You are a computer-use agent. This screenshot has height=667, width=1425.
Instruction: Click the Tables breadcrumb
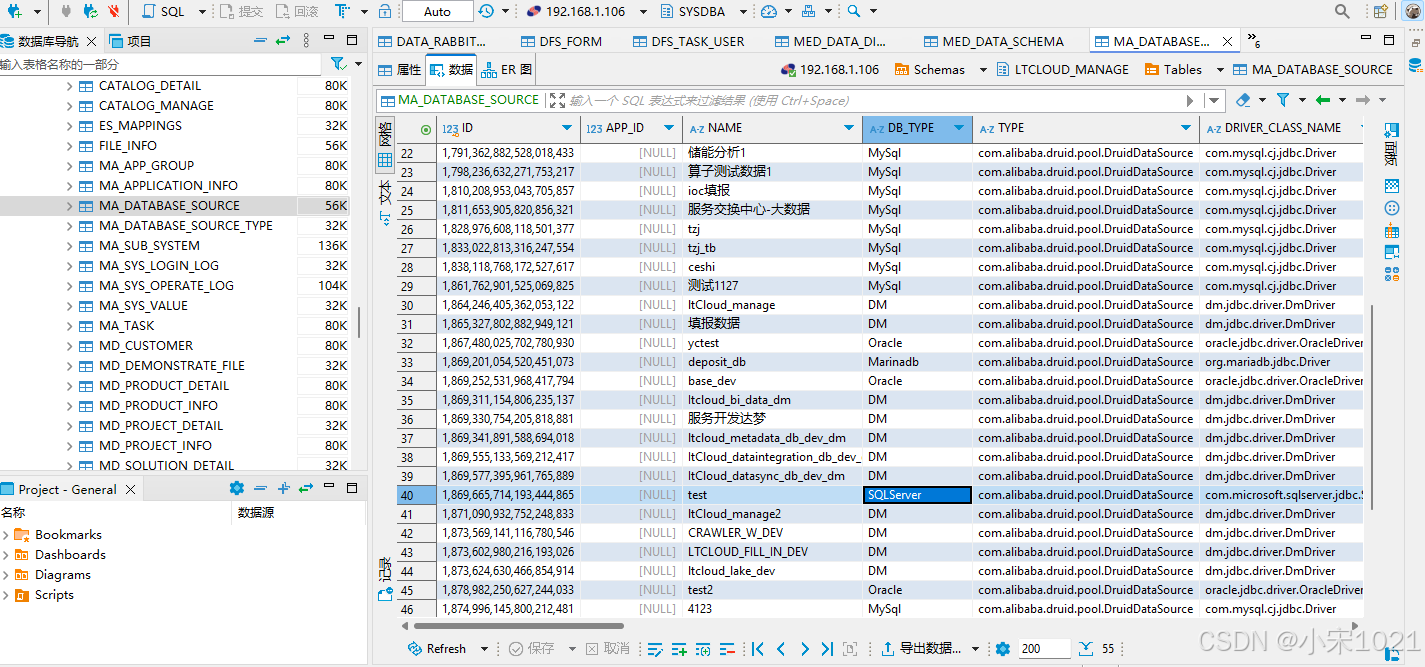(x=1173, y=69)
